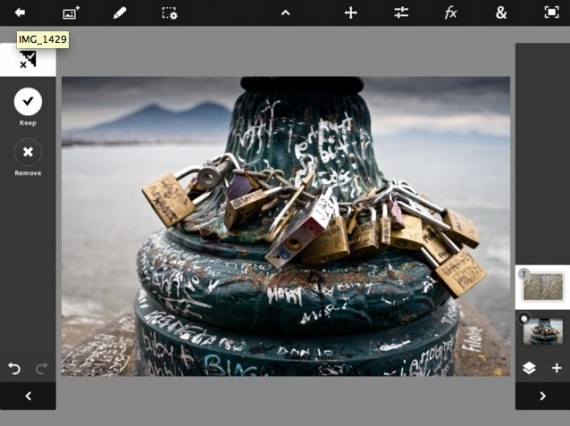
Task: Click the ampersand icon
Action: coord(501,13)
